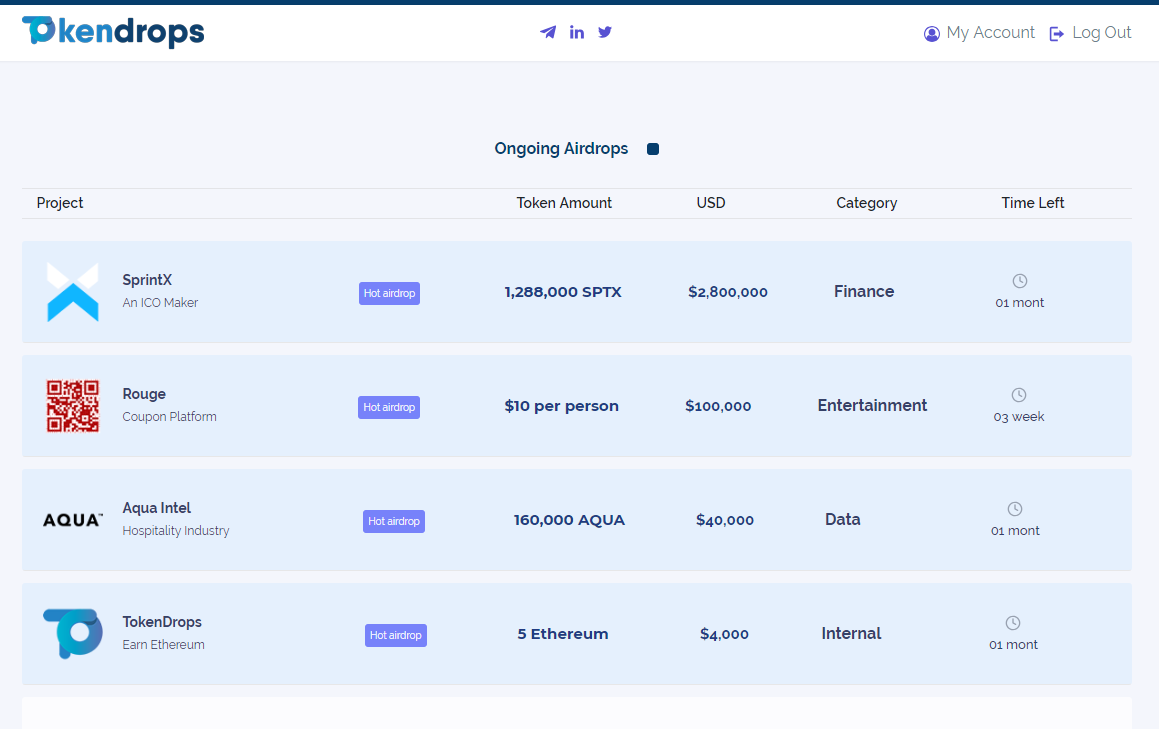Viewport: 1159px width, 729px height.
Task: Click the Time Left column header
Action: 1033,203
